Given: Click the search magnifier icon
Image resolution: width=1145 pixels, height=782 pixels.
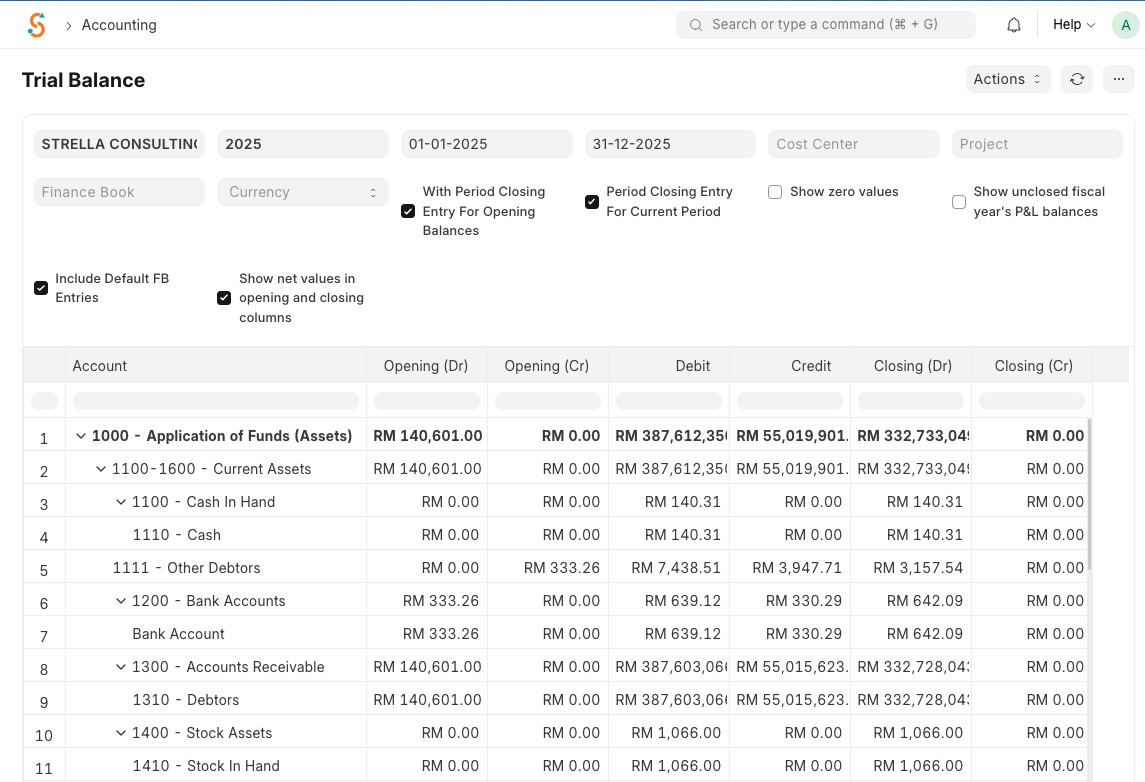Looking at the screenshot, I should click(695, 25).
